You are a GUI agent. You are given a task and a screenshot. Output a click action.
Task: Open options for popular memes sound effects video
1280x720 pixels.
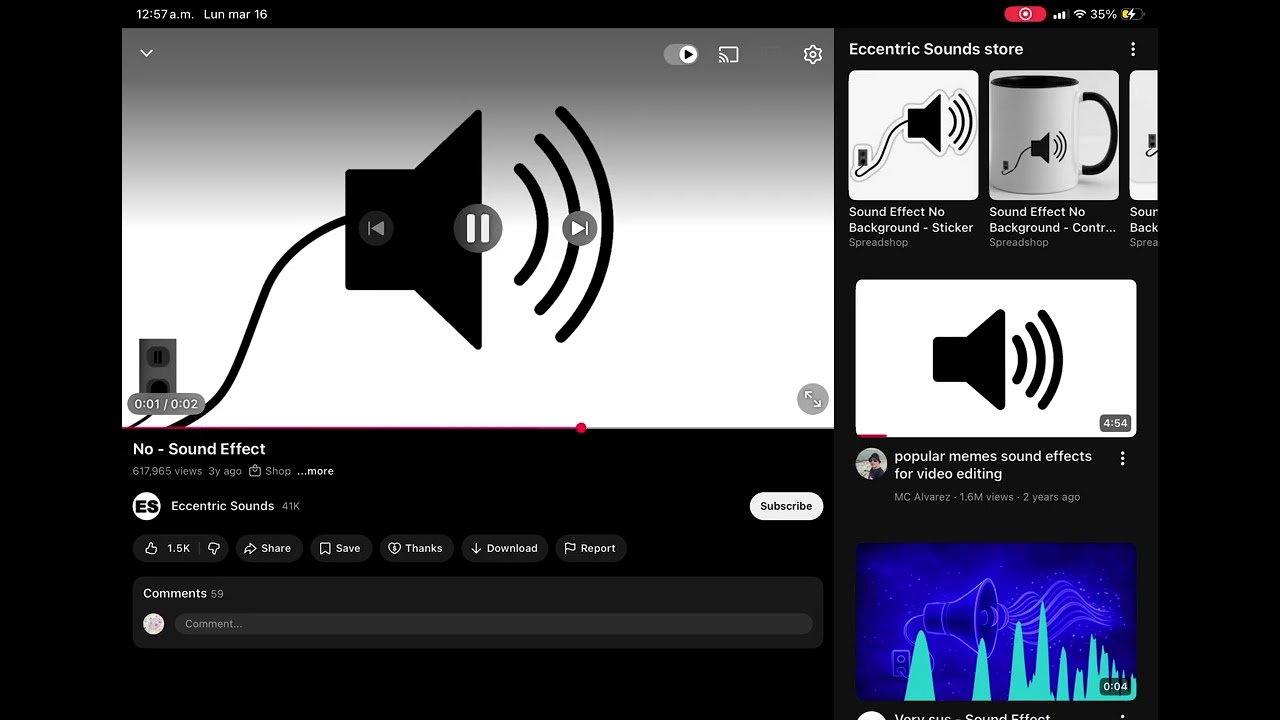pos(1122,458)
